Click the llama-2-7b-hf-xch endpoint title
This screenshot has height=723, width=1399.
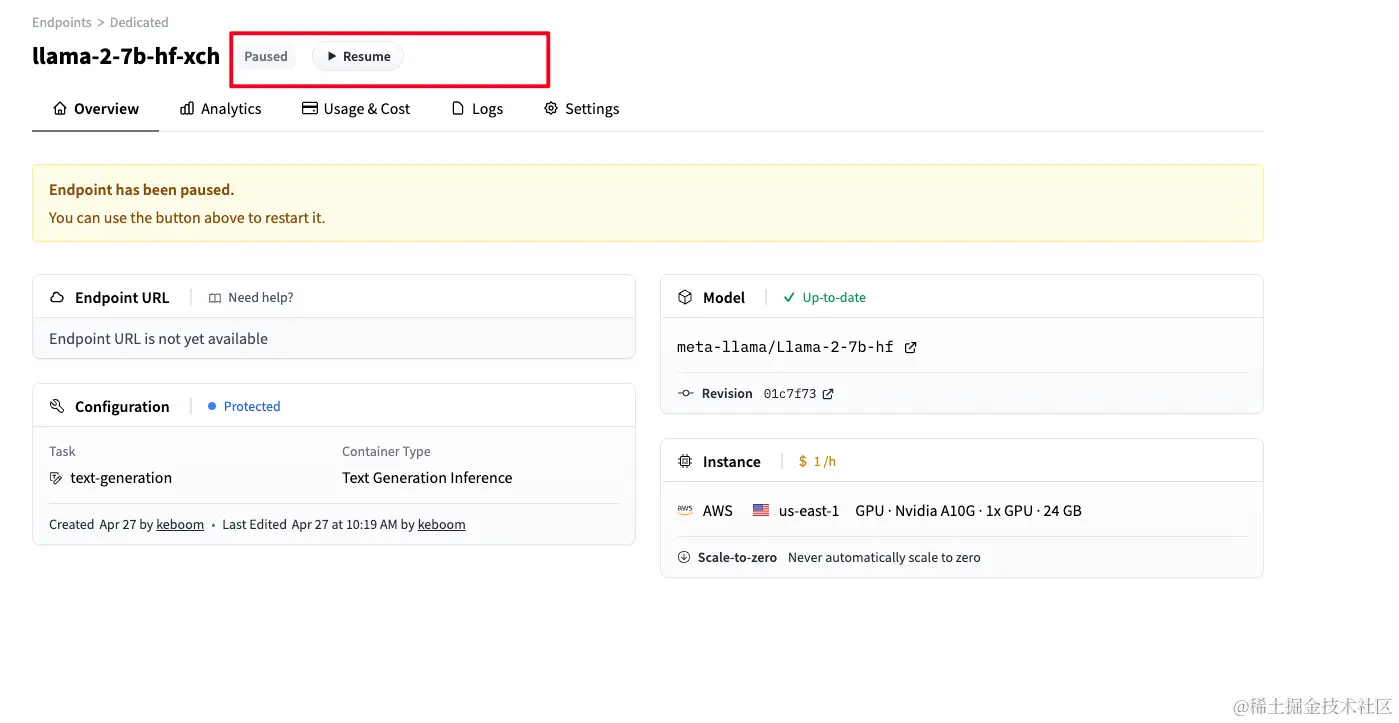coord(126,56)
